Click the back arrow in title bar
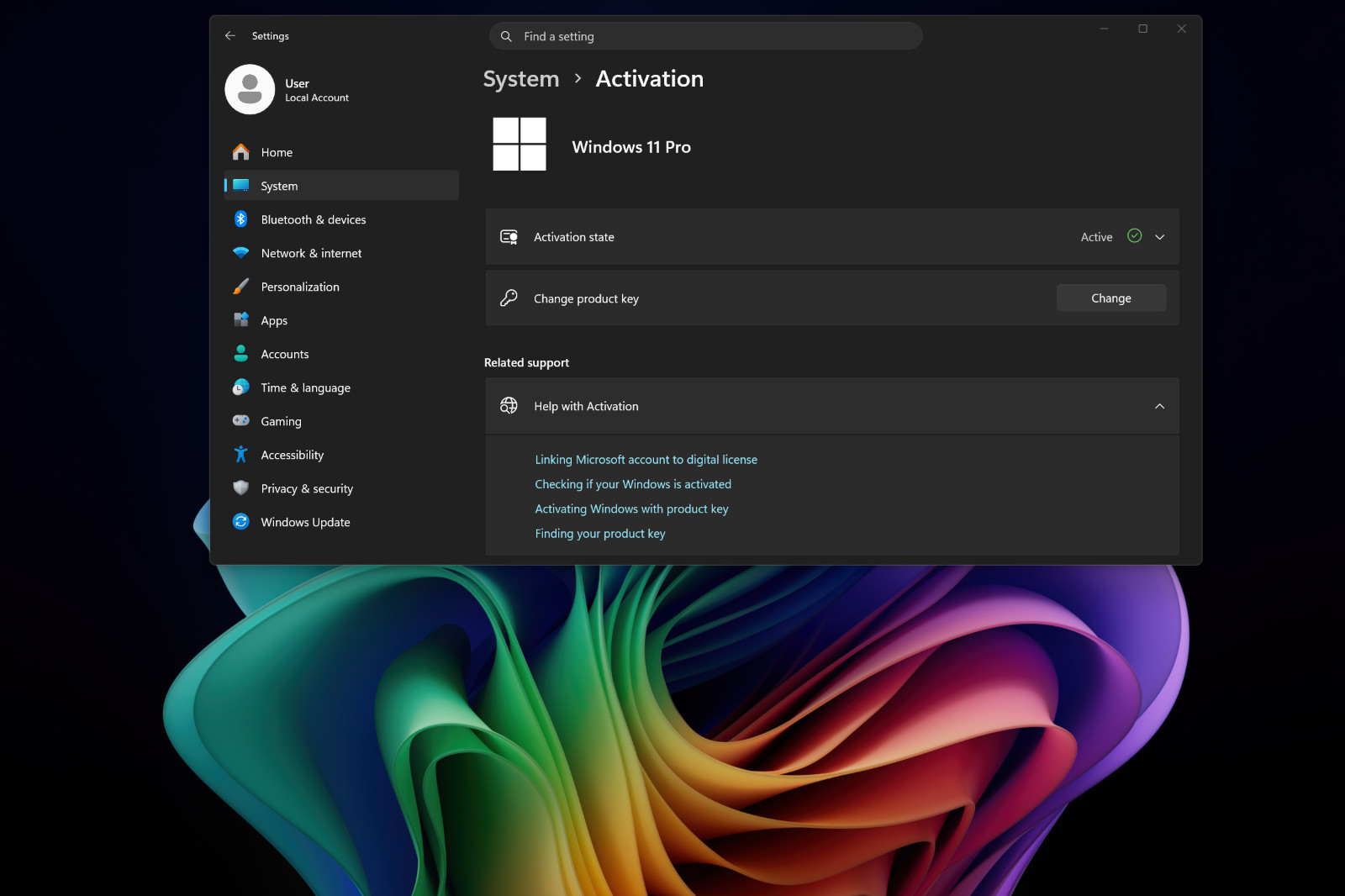The width and height of the screenshot is (1345, 896). click(x=230, y=36)
